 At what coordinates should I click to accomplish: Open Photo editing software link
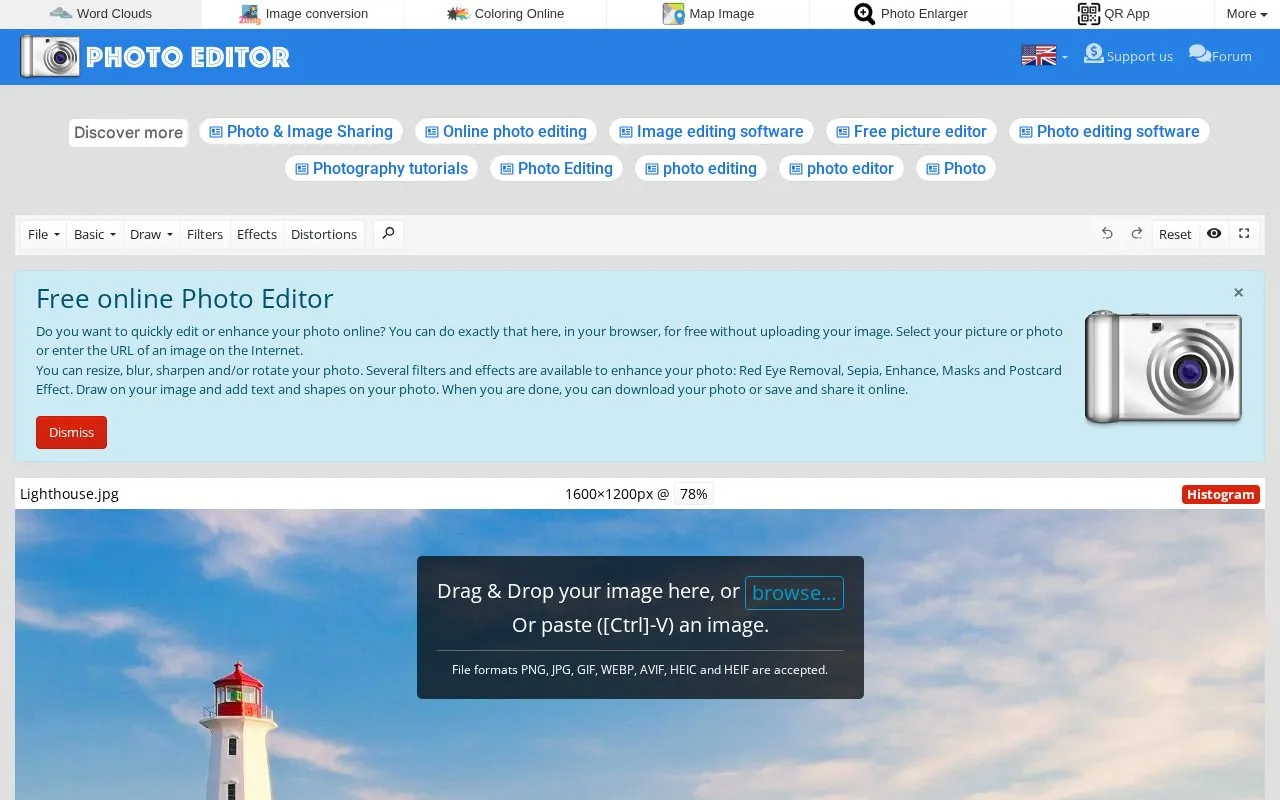point(1109,131)
